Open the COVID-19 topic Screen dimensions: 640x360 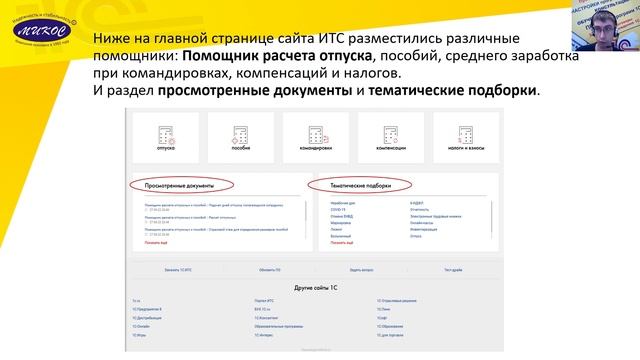coord(338,209)
